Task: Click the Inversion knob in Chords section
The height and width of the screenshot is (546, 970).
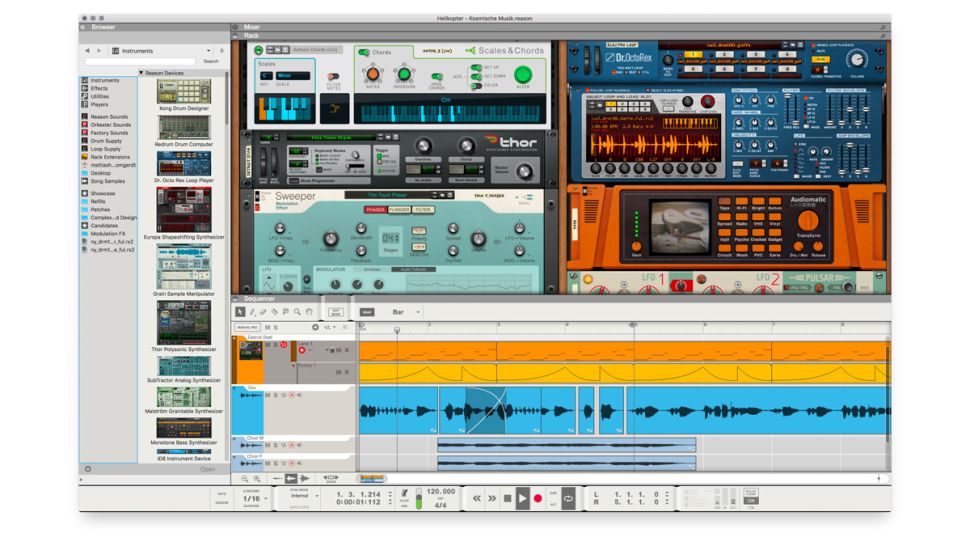Action: click(x=404, y=74)
